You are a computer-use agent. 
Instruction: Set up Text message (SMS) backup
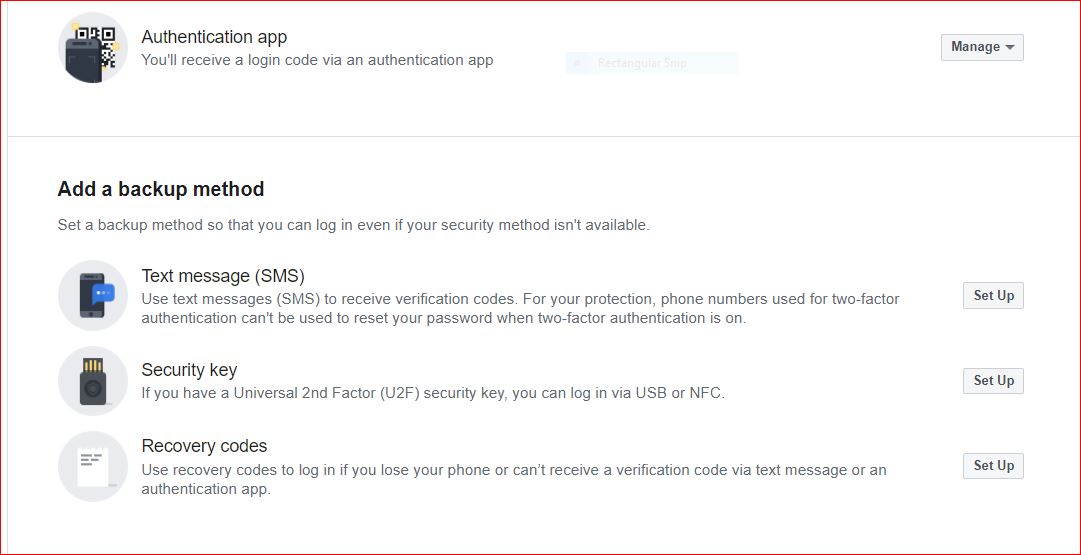pos(993,296)
